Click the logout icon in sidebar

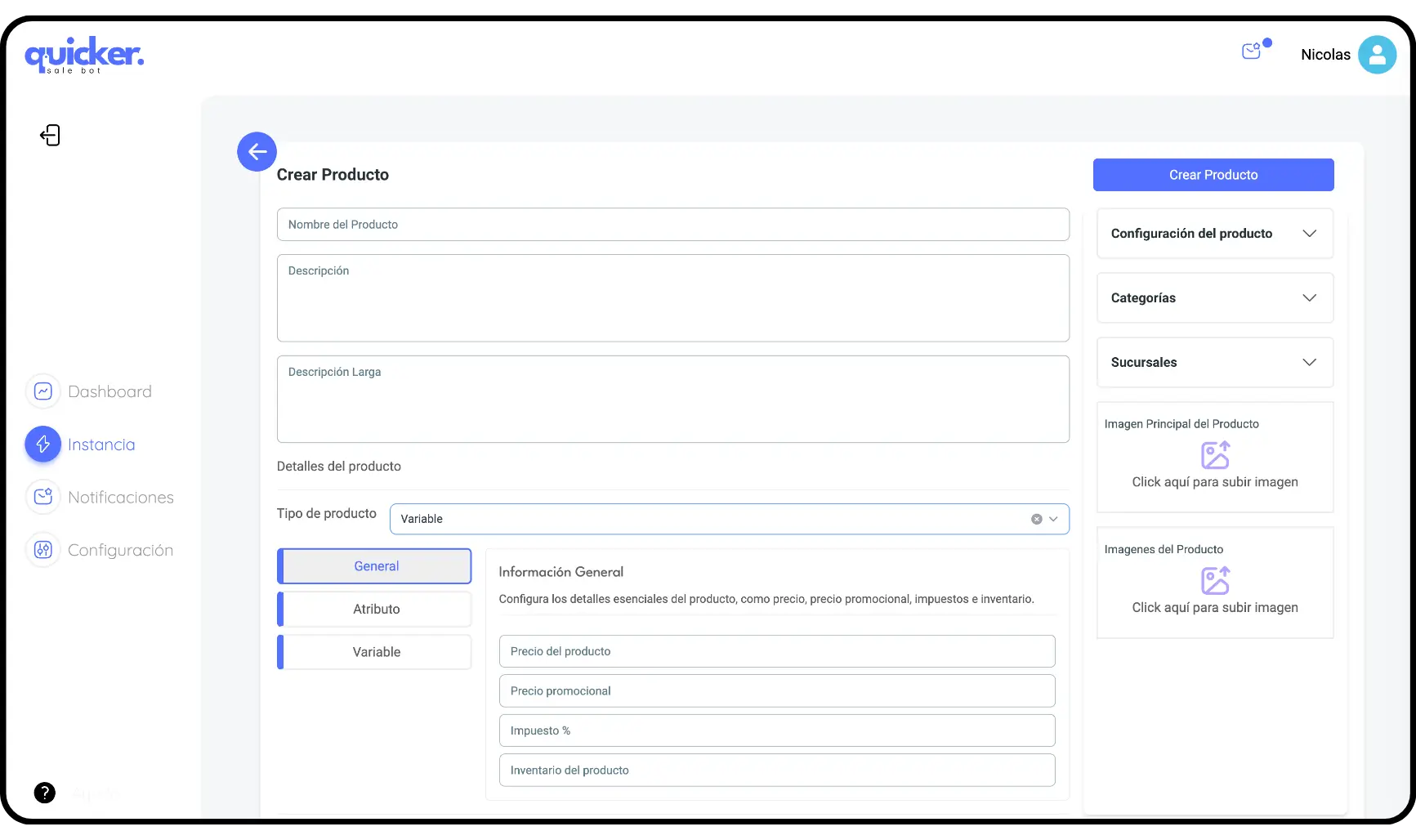coord(50,135)
